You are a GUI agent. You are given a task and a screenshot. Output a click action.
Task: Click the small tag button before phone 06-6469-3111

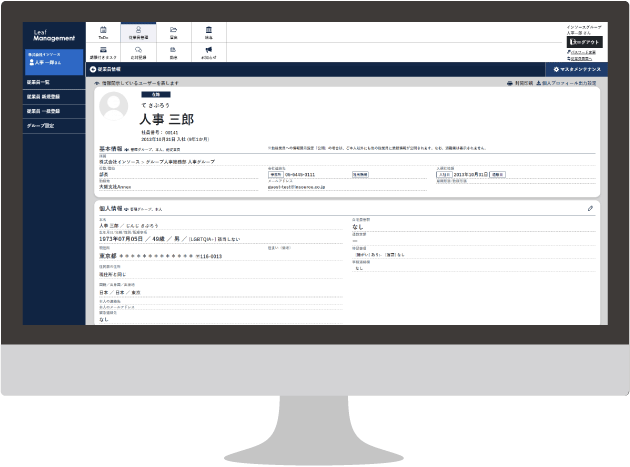(276, 174)
